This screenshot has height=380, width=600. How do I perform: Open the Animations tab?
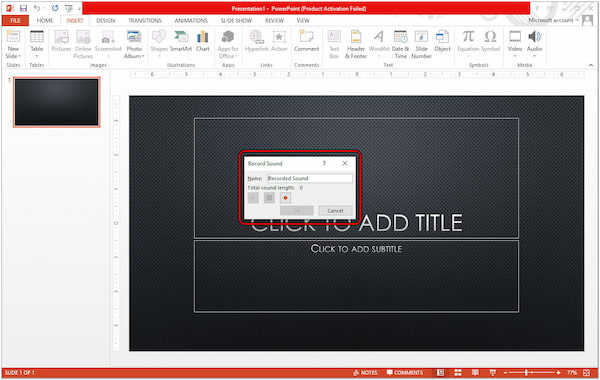pos(191,21)
